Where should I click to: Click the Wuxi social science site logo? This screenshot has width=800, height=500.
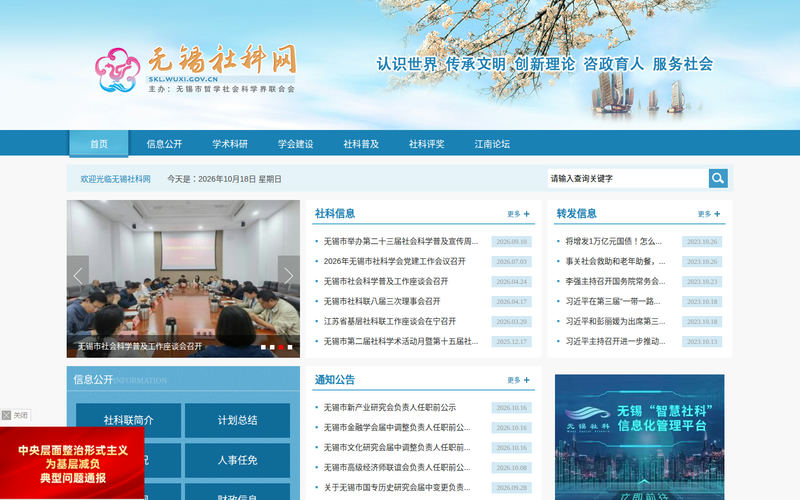click(195, 70)
